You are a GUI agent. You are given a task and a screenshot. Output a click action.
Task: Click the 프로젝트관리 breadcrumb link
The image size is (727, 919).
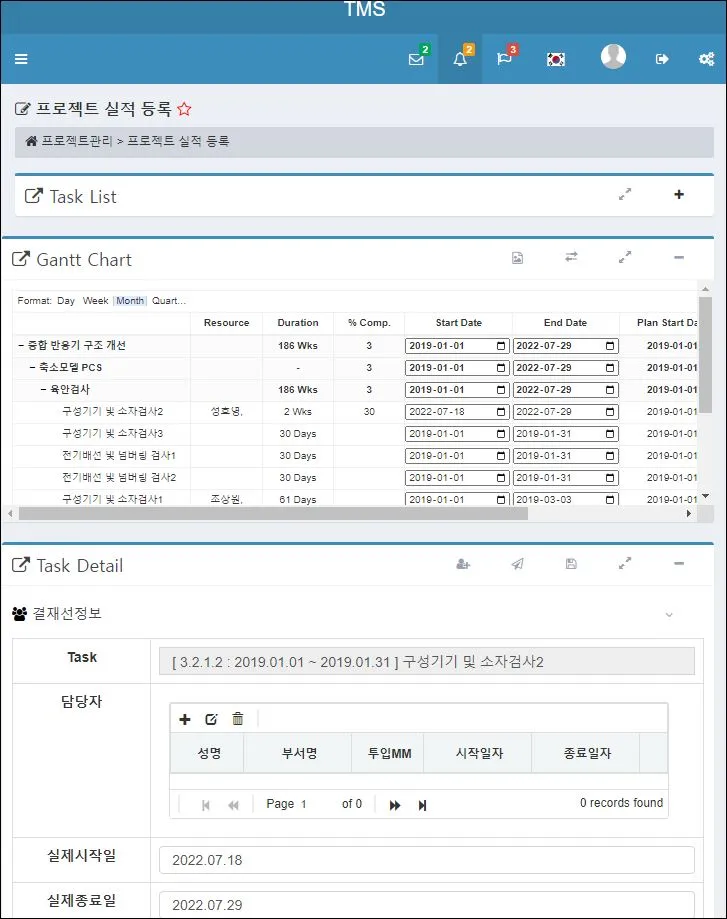click(x=76, y=141)
